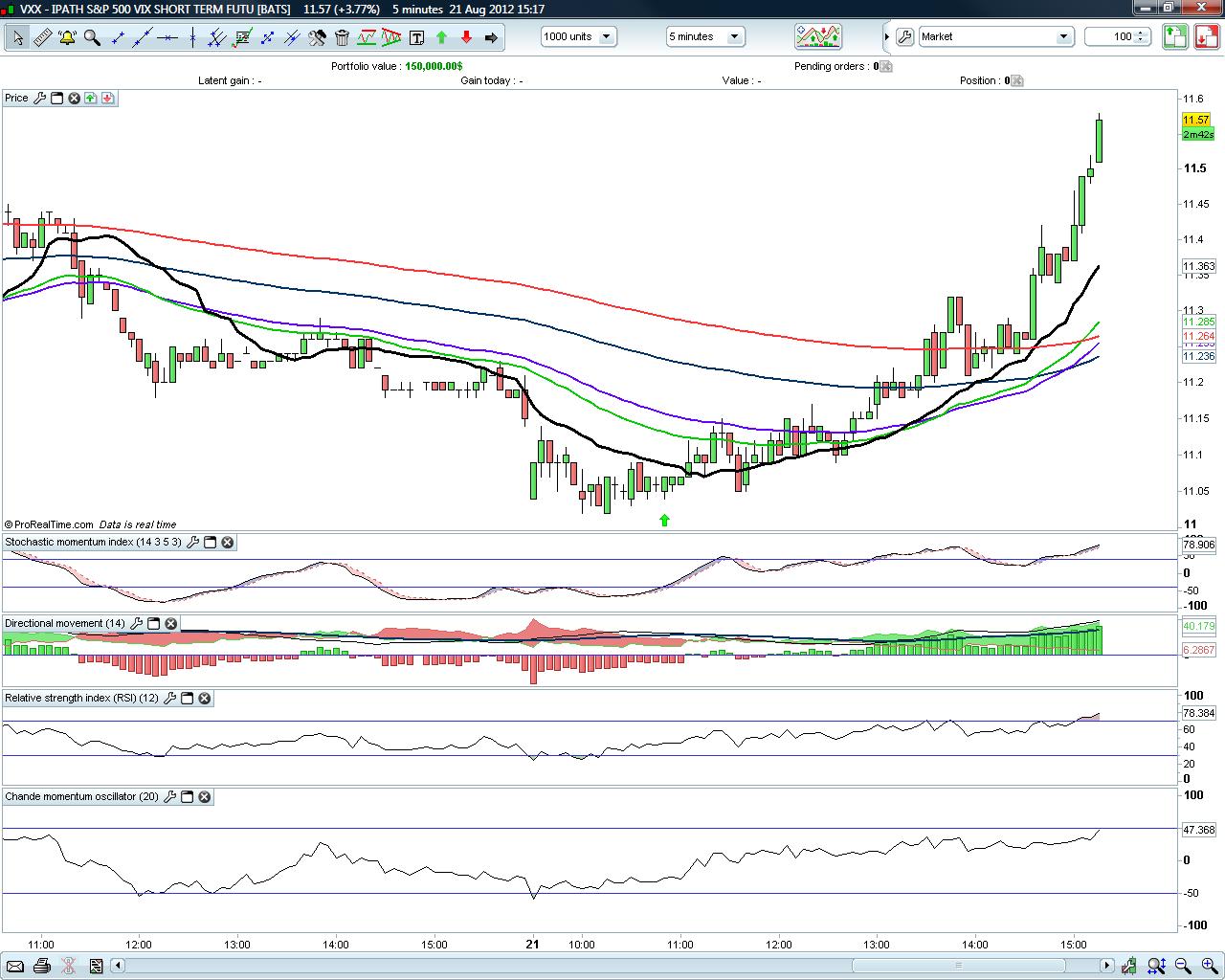The width and height of the screenshot is (1225, 980).
Task: Maximize the Stochastic momentum index panel
Action: [x=210, y=543]
